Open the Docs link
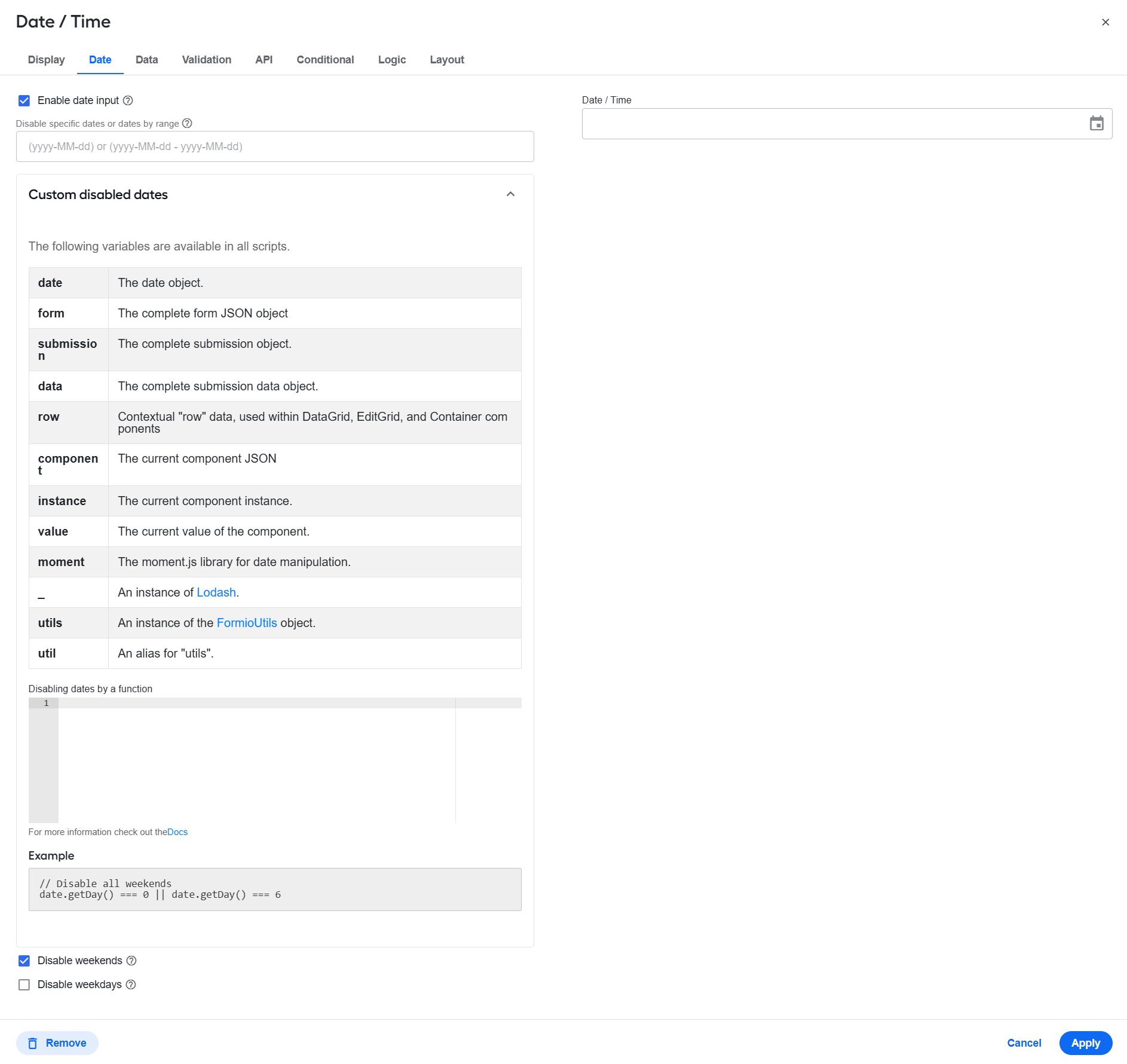 177,832
